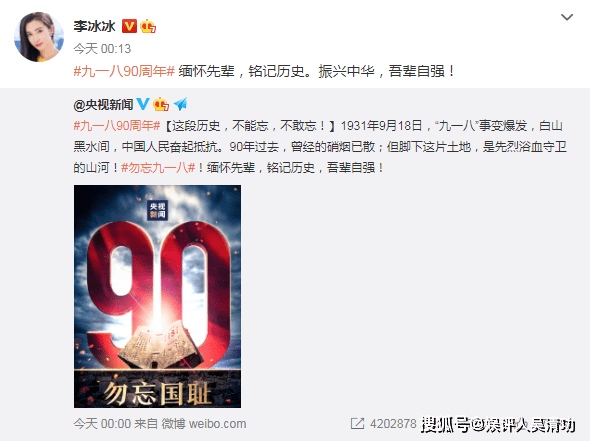Expand the post options chevron menu
The width and height of the screenshot is (590, 442).
click(x=567, y=17)
